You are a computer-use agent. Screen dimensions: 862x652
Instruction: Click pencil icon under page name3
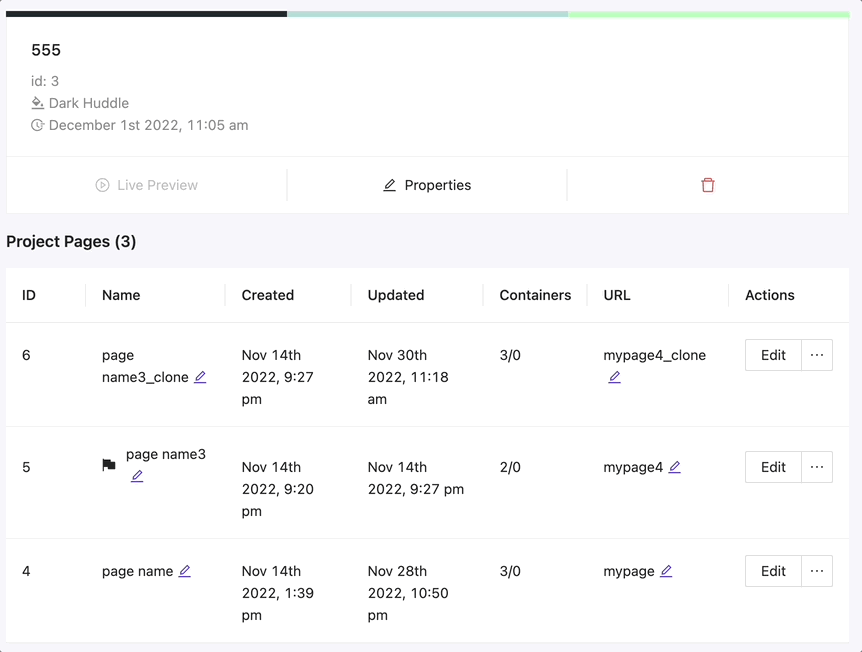coord(137,476)
